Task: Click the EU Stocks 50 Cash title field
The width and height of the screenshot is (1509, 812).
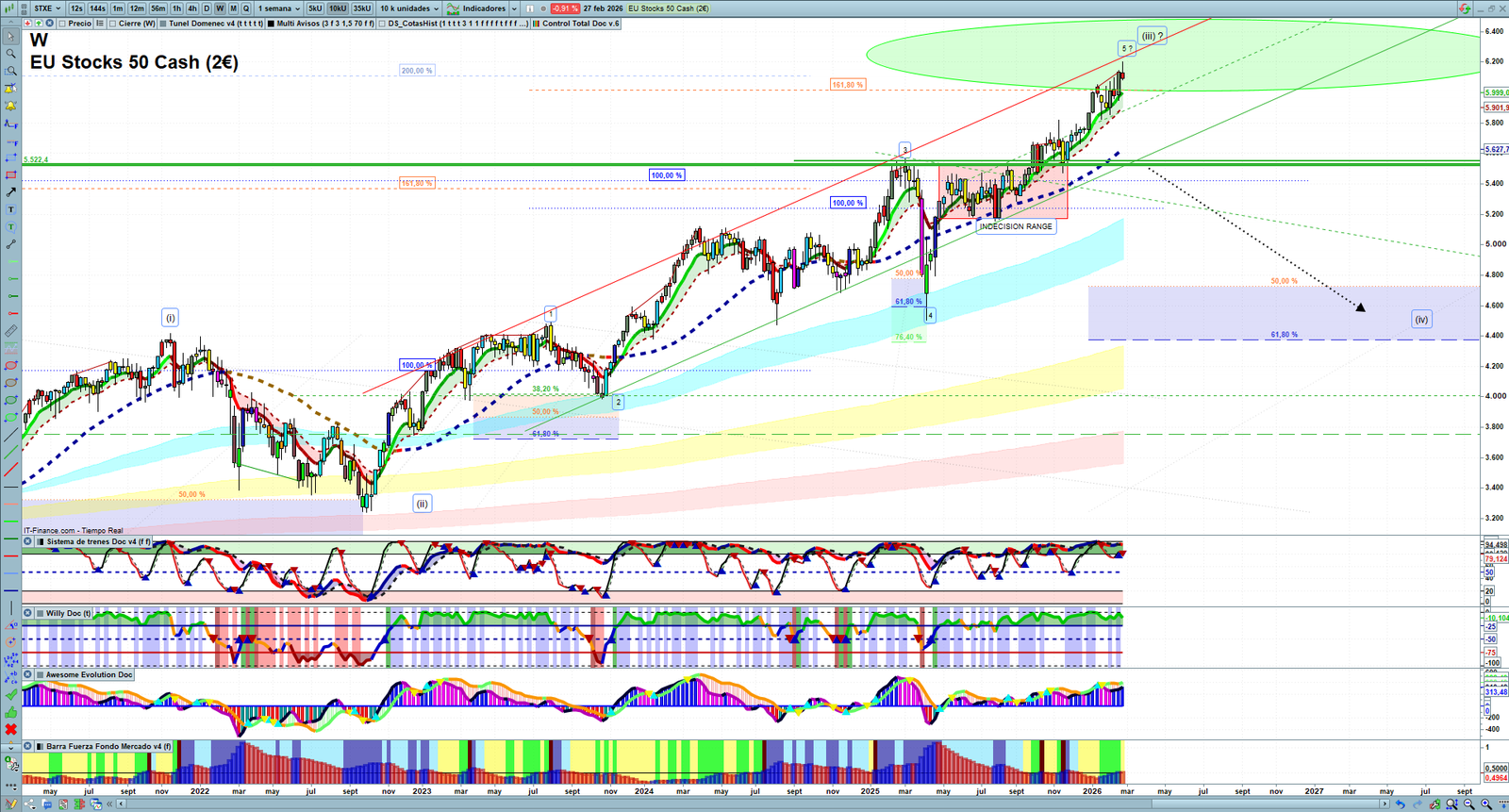Action: 668,8
